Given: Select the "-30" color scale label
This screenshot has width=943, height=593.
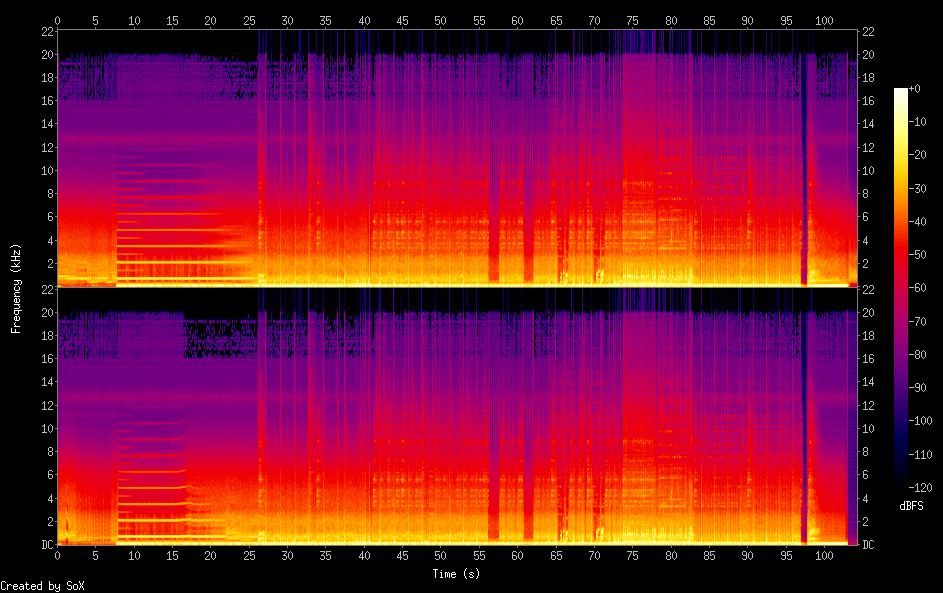Looking at the screenshot, I should pos(917,189).
